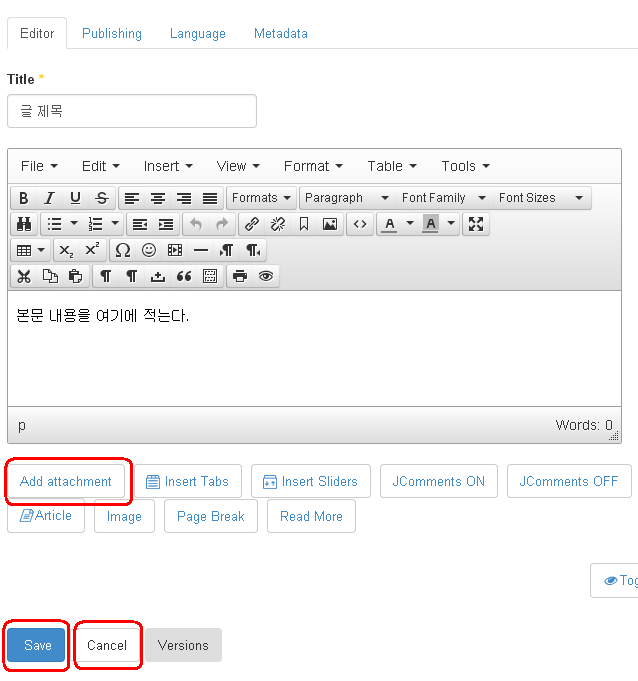Expand text color picker arrow

pyautogui.click(x=410, y=224)
